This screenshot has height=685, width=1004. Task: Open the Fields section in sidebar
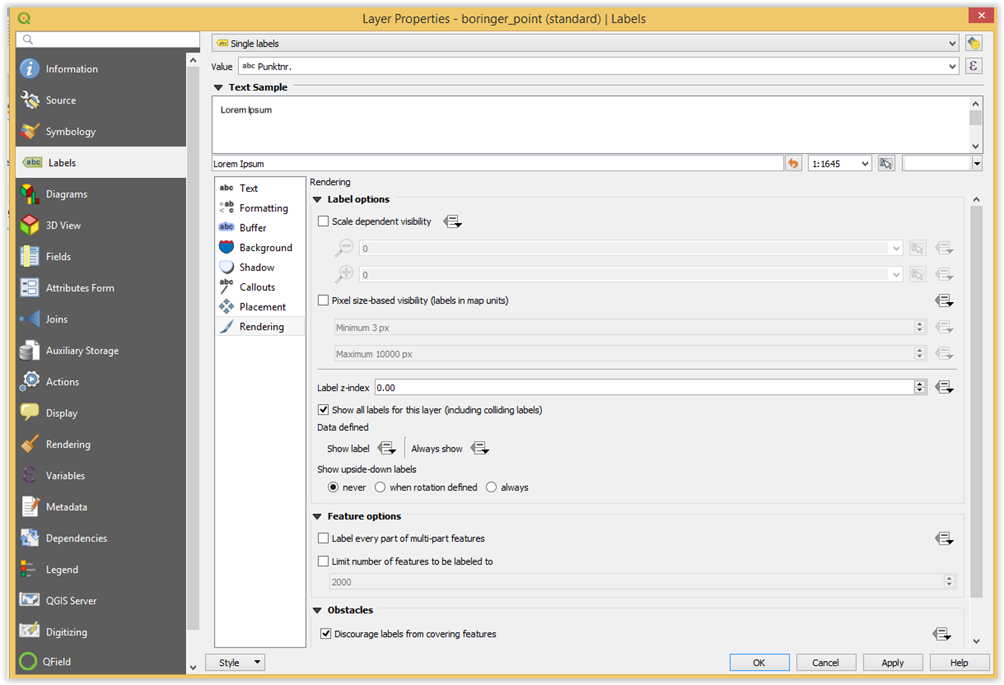point(101,257)
